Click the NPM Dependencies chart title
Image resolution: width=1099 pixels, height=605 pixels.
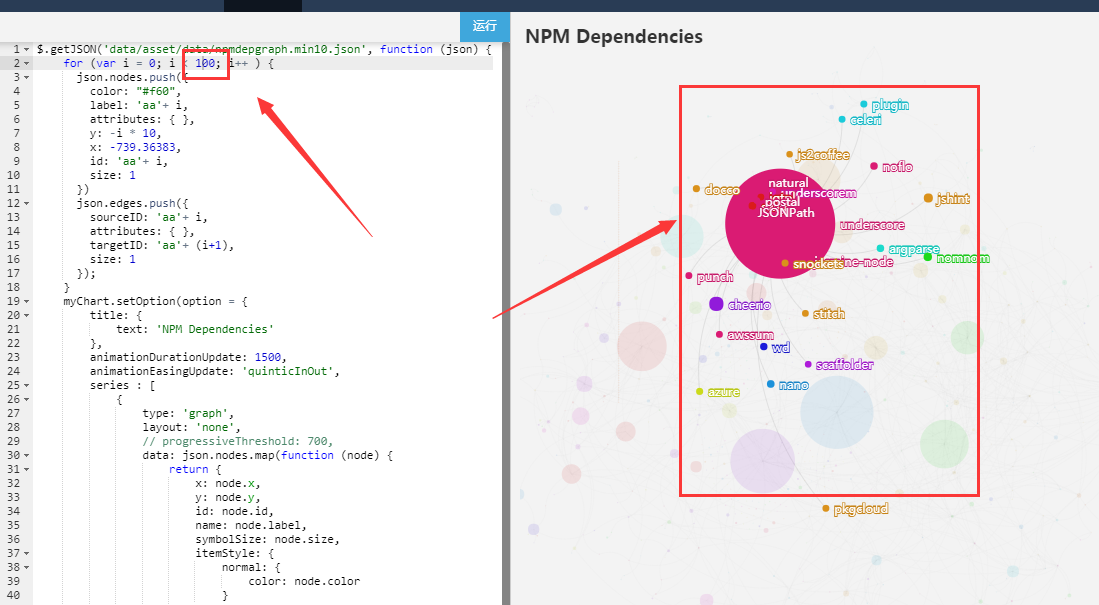click(x=614, y=36)
